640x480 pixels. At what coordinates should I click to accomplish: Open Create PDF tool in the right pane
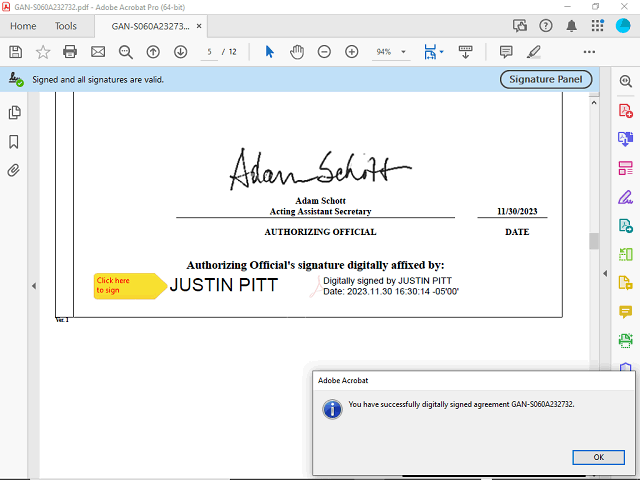tap(625, 110)
